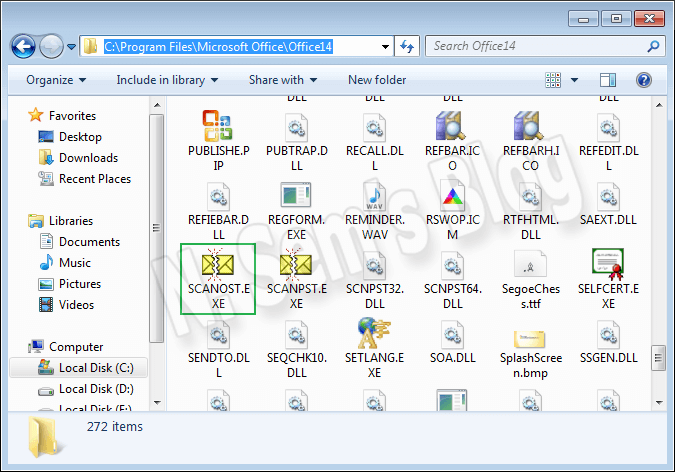This screenshot has width=675, height=472.
Task: Select the RSWOP.ICM color profile icon
Action: [x=452, y=196]
